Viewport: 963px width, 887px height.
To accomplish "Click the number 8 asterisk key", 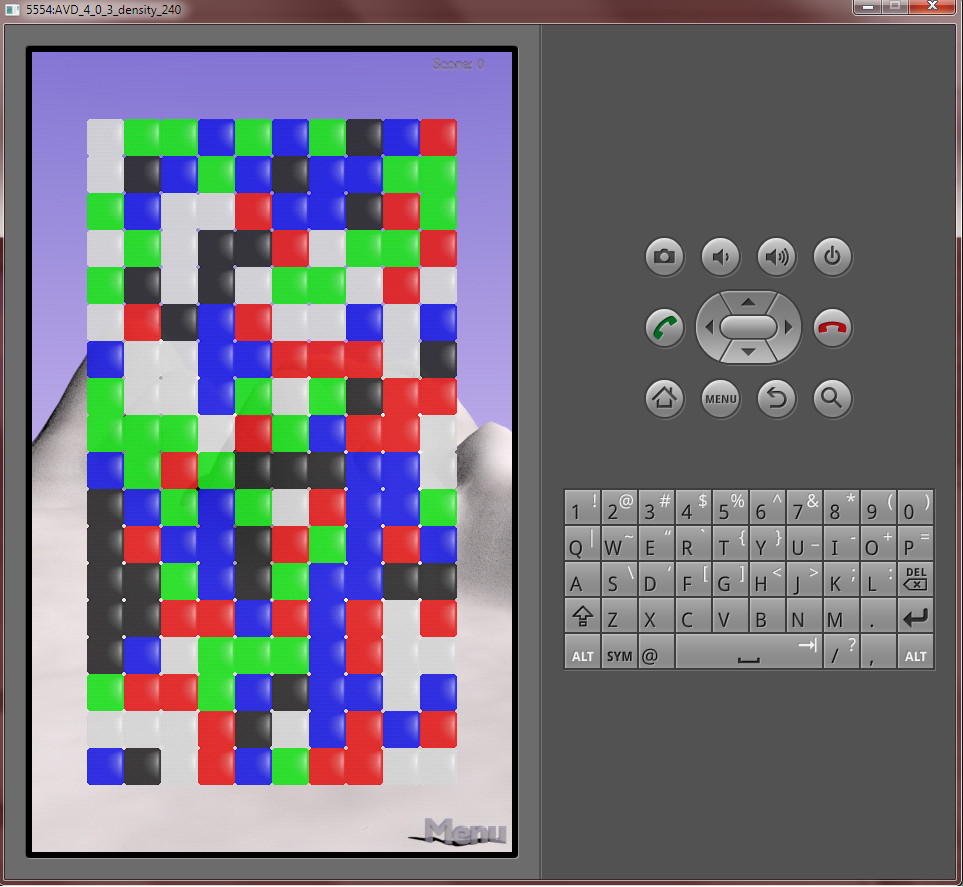I will click(841, 507).
